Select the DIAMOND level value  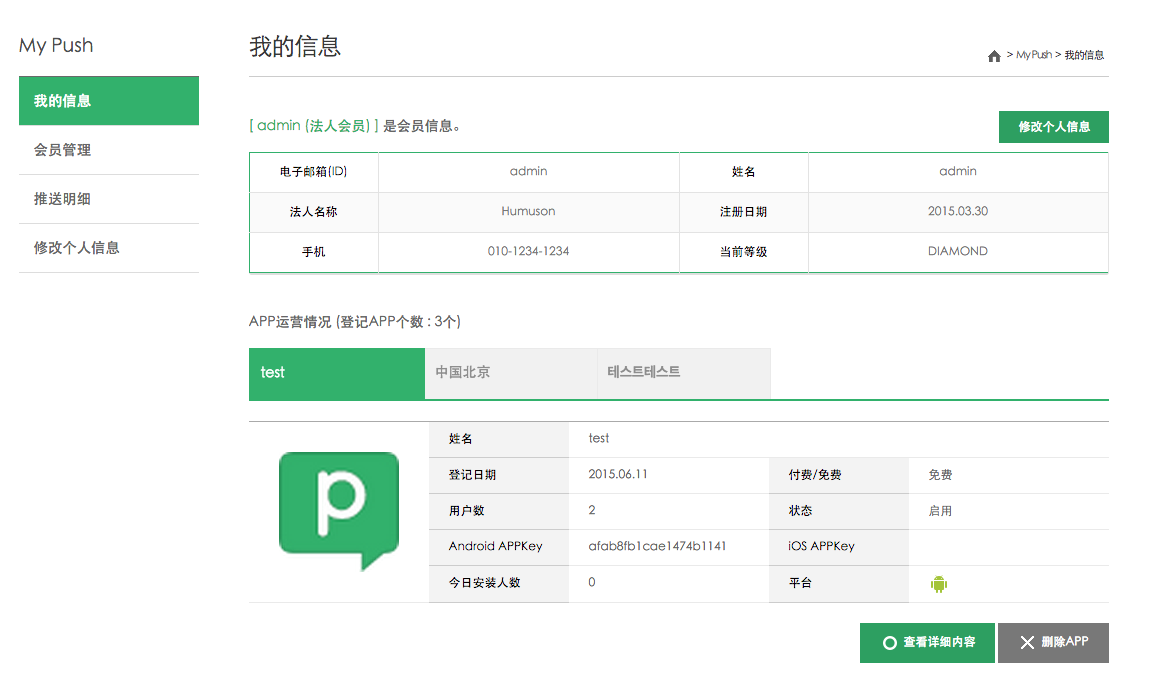[x=958, y=252]
